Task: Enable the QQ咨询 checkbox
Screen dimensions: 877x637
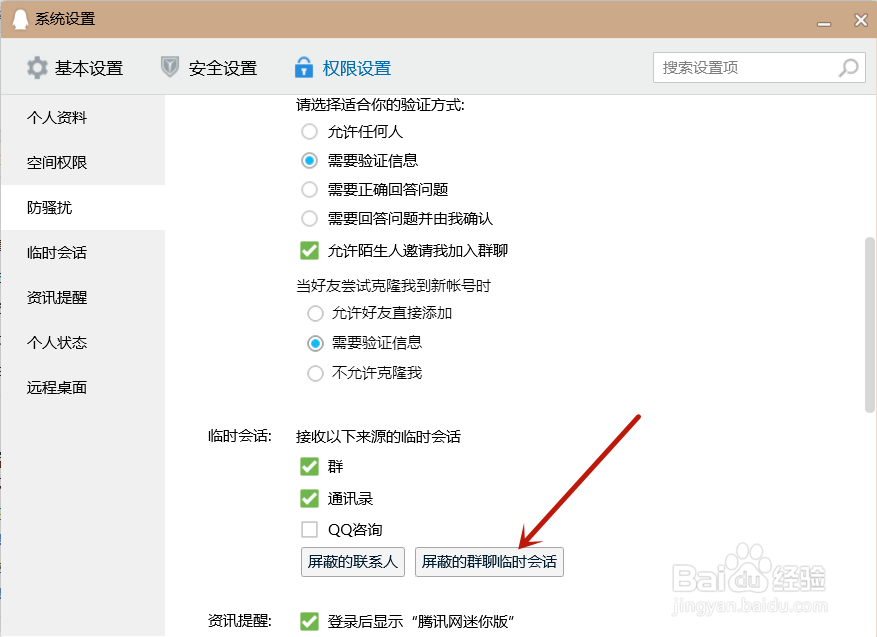Action: point(309,529)
